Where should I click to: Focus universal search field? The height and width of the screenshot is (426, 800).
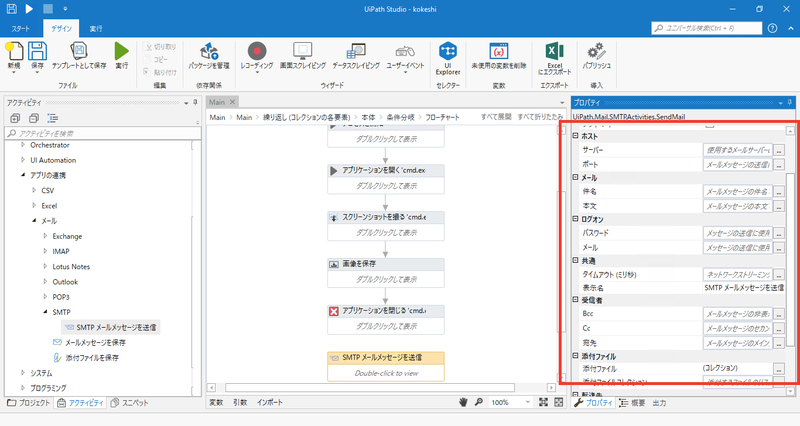[x=707, y=28]
